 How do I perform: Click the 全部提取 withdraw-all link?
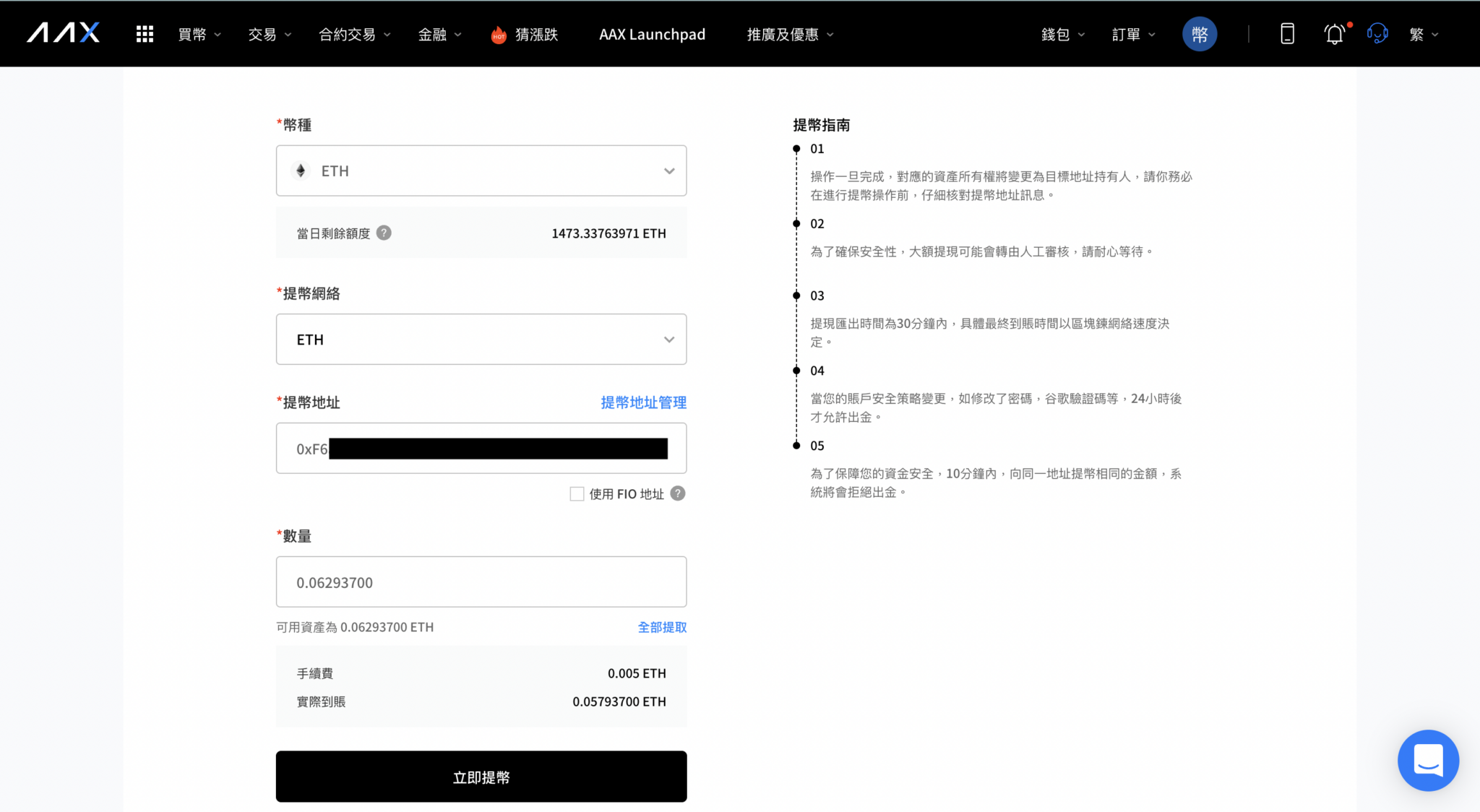click(662, 627)
